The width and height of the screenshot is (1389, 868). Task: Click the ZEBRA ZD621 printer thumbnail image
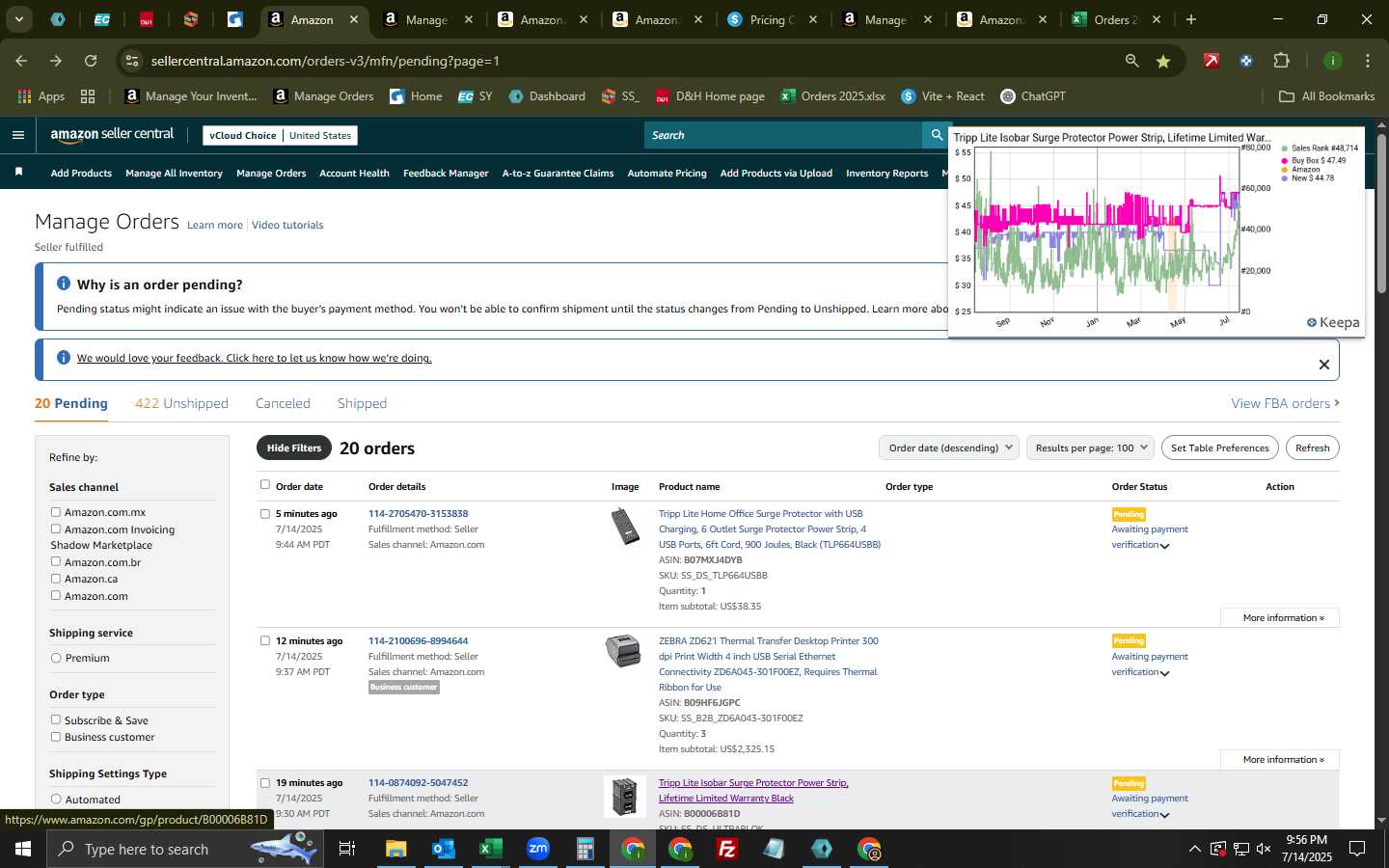pyautogui.click(x=623, y=651)
